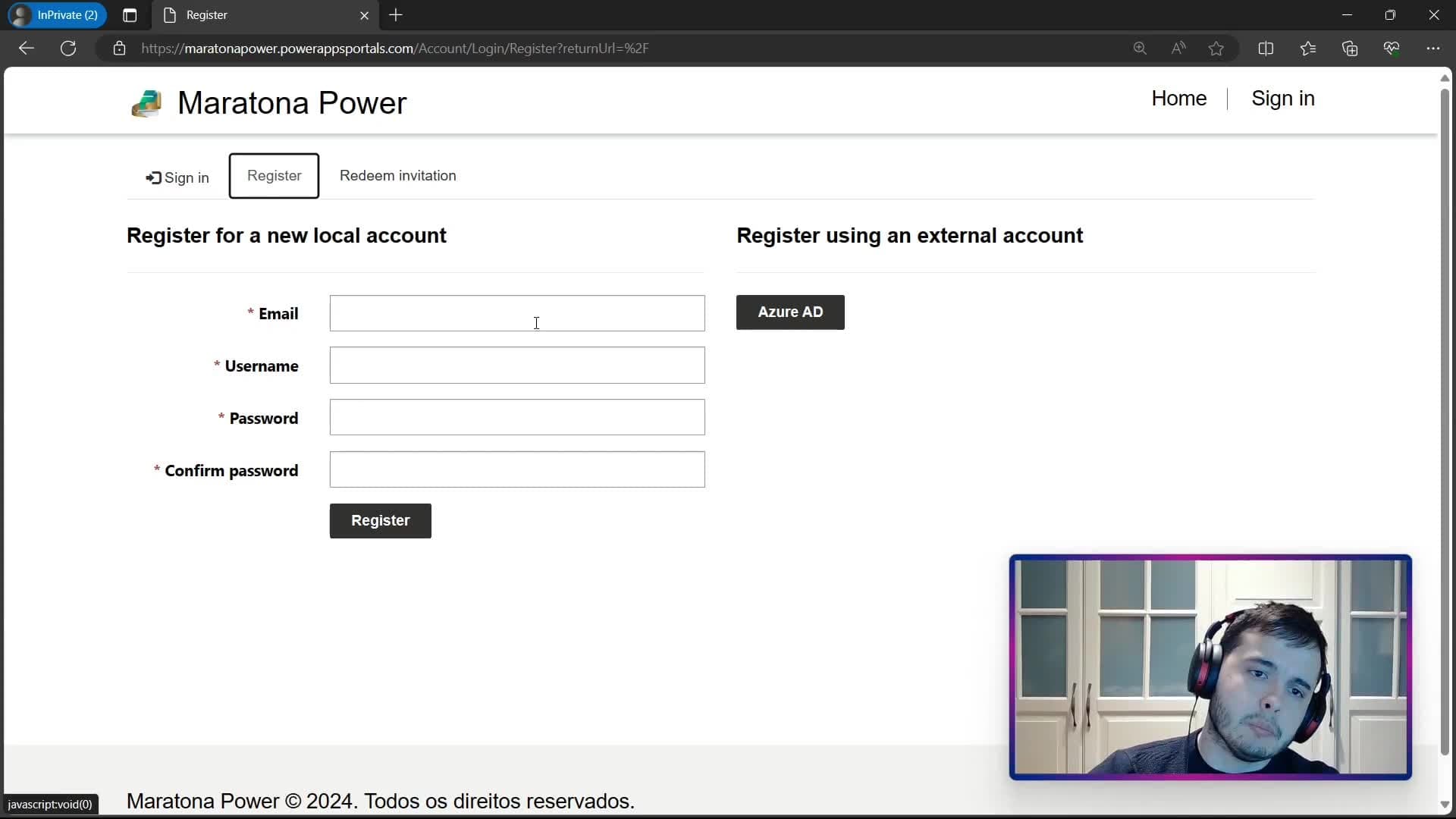Click the Confirm password label
The height and width of the screenshot is (819, 1456).
[231, 471]
